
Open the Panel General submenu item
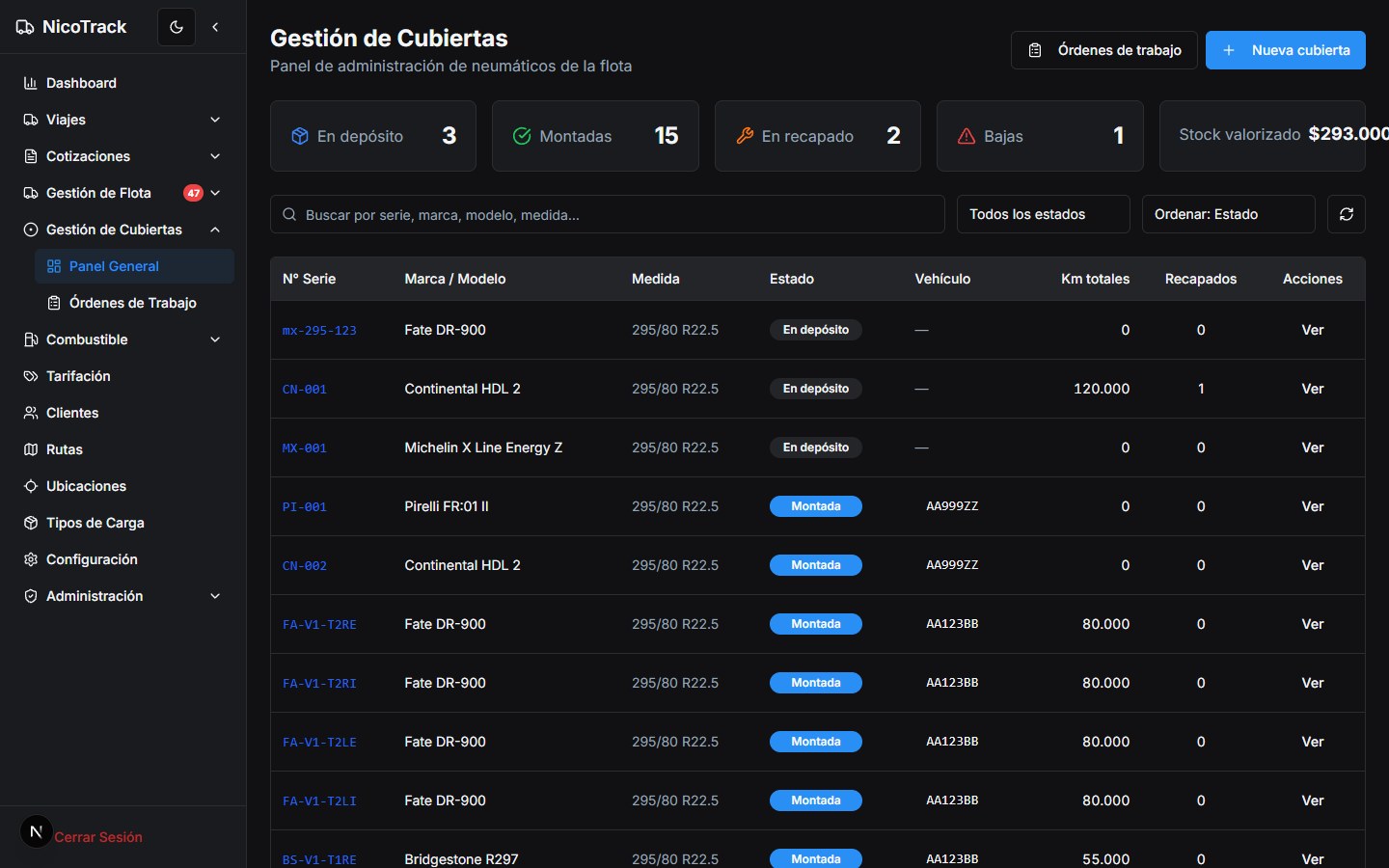[134, 266]
